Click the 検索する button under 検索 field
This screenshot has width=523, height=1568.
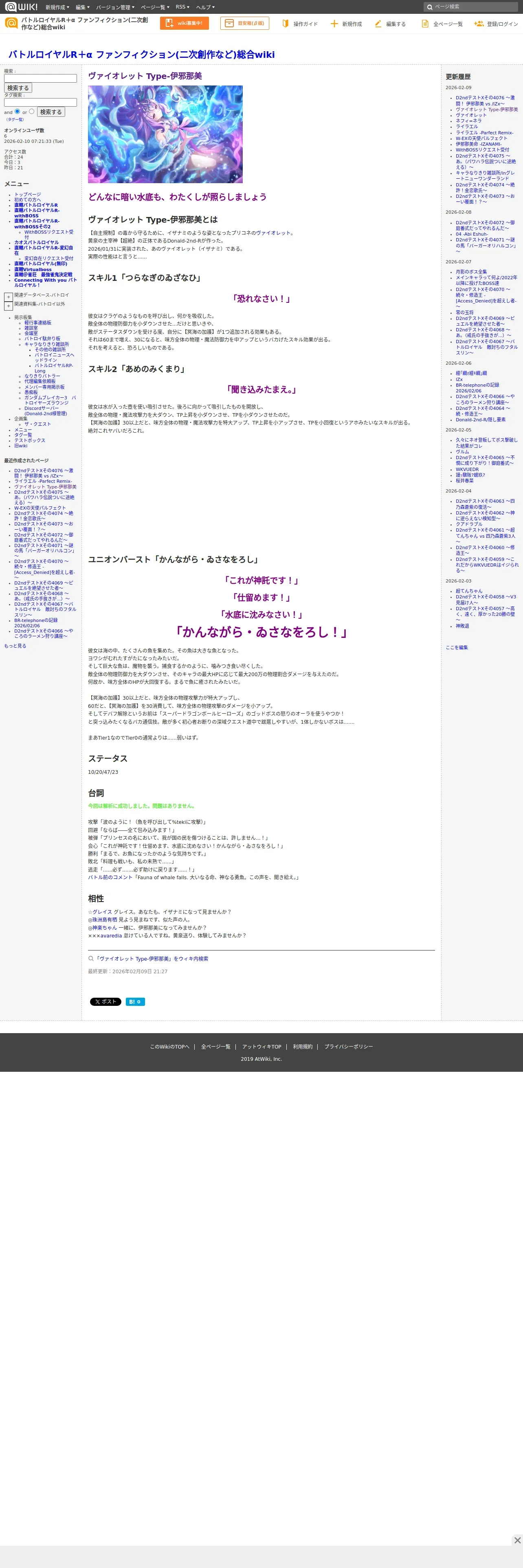click(18, 88)
